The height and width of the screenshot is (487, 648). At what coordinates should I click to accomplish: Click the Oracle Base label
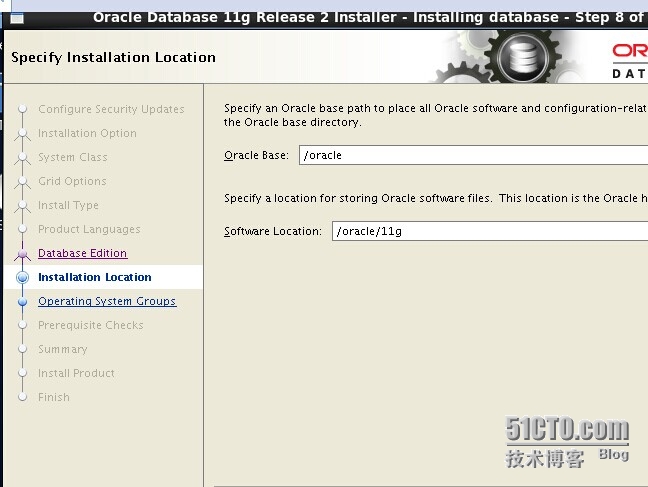pos(256,155)
